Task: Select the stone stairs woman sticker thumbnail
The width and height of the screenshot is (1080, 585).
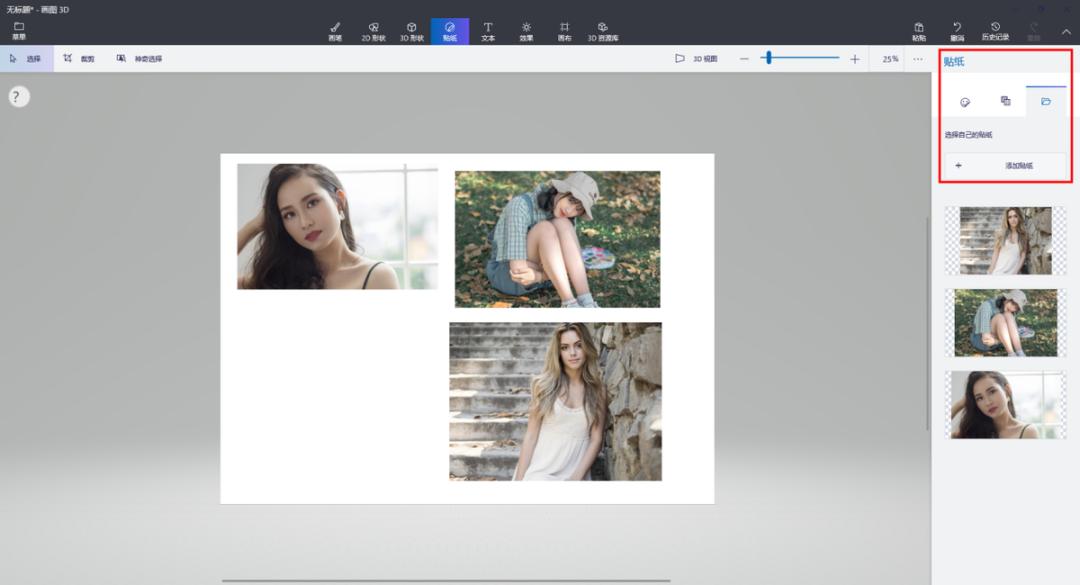Action: click(1005, 241)
